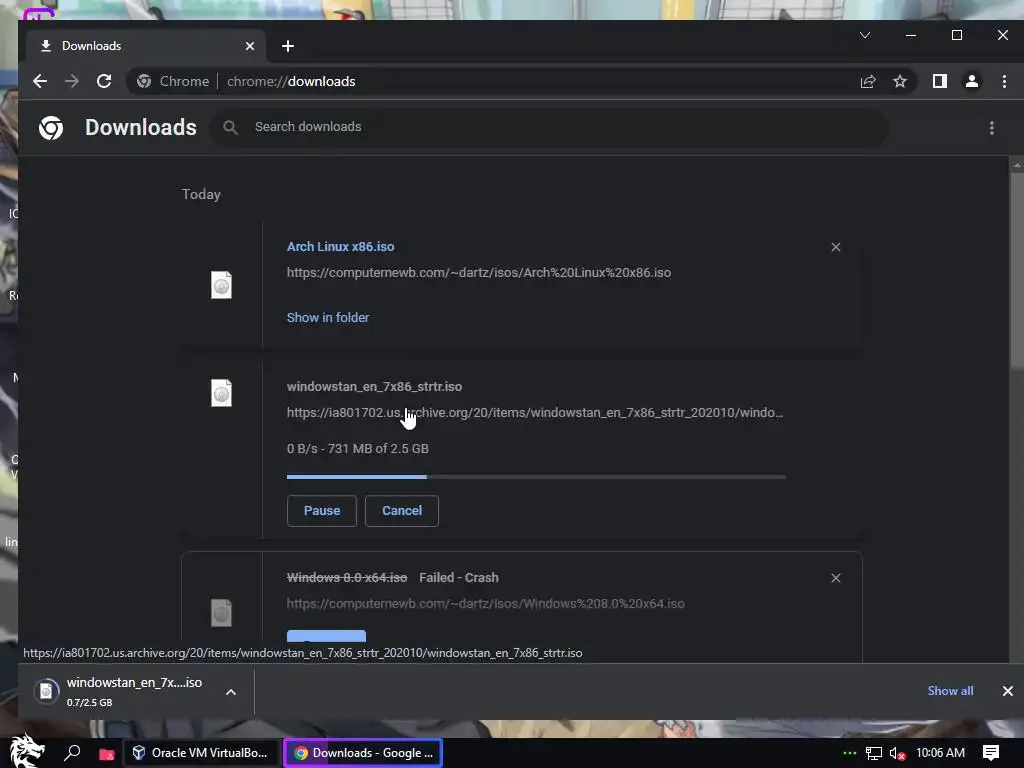Click the share page icon in address bar
Image resolution: width=1024 pixels, height=768 pixels.
click(x=868, y=81)
